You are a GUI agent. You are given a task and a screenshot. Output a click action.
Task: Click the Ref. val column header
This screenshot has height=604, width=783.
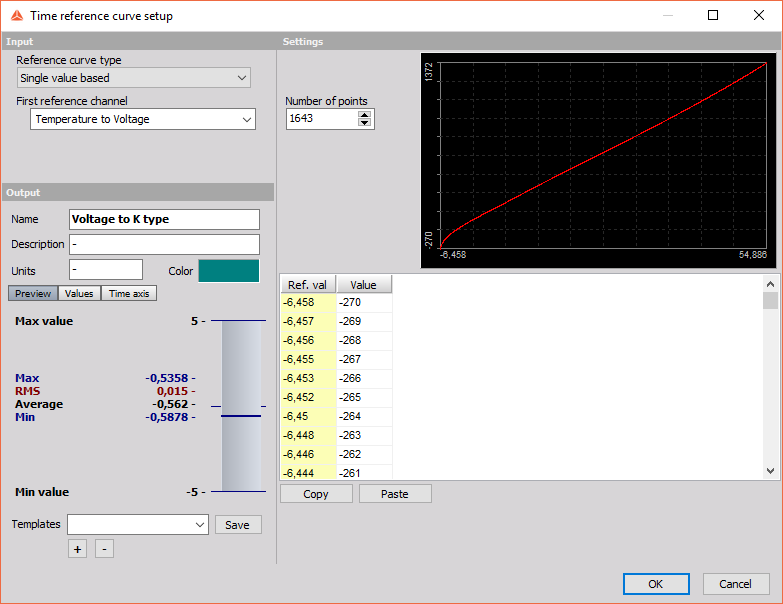click(x=308, y=285)
